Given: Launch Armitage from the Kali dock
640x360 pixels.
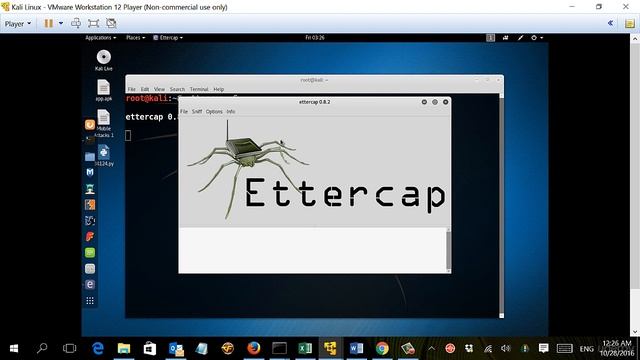Looking at the screenshot, I should pos(90,189).
